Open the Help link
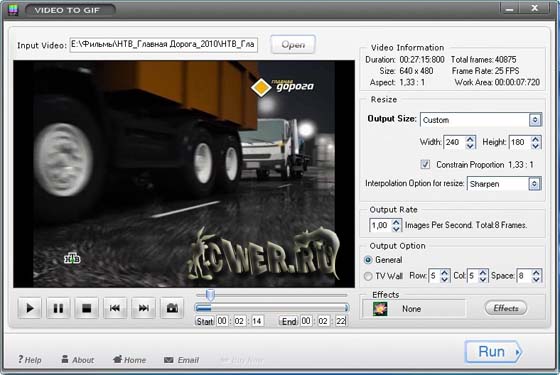Image resolution: width=560 pixels, height=375 pixels. click(x=30, y=360)
